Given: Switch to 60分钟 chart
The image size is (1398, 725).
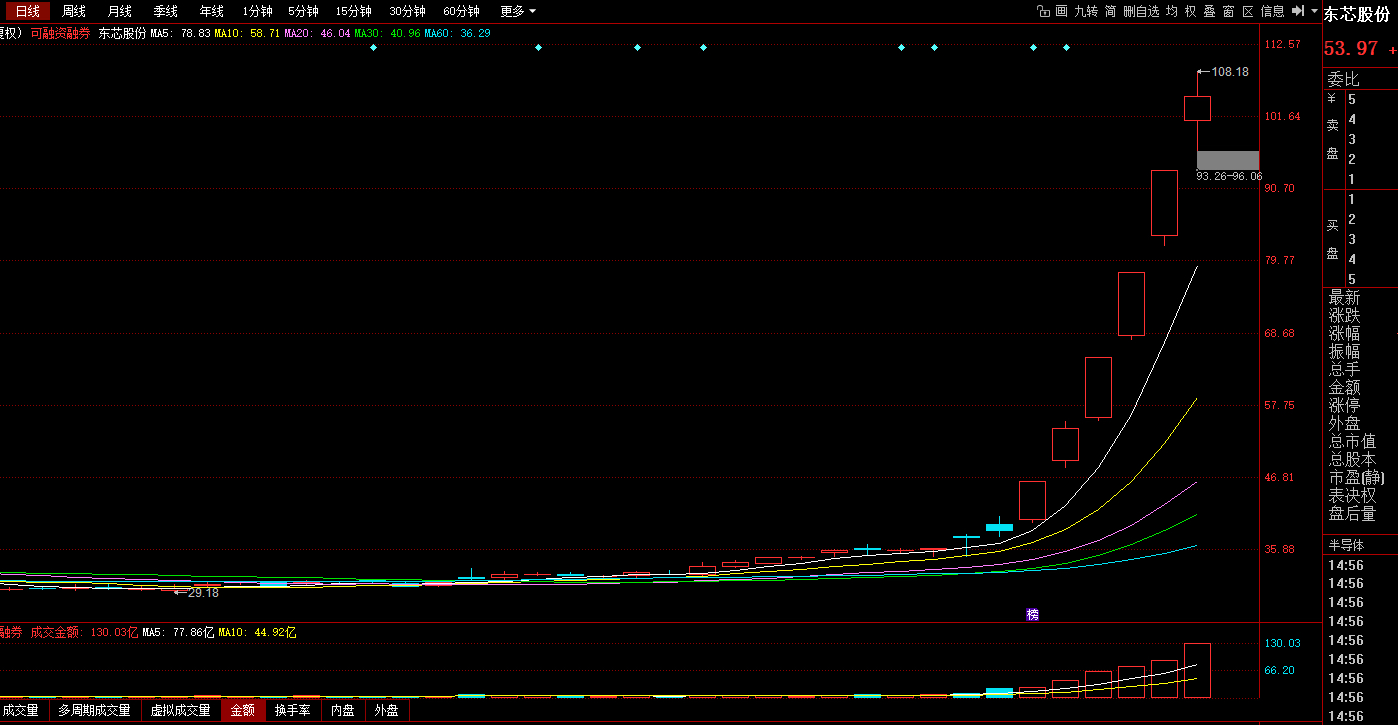Looking at the screenshot, I should pos(461,11).
